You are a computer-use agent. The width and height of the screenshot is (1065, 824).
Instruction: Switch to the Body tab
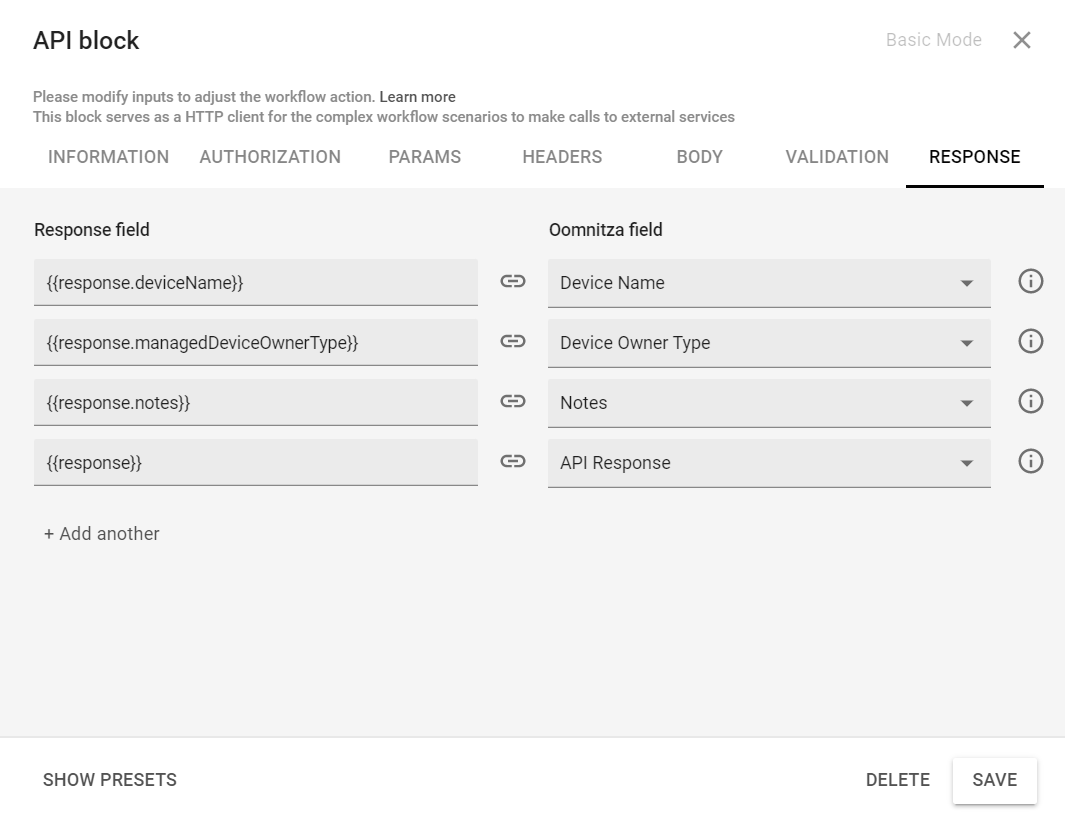(699, 157)
